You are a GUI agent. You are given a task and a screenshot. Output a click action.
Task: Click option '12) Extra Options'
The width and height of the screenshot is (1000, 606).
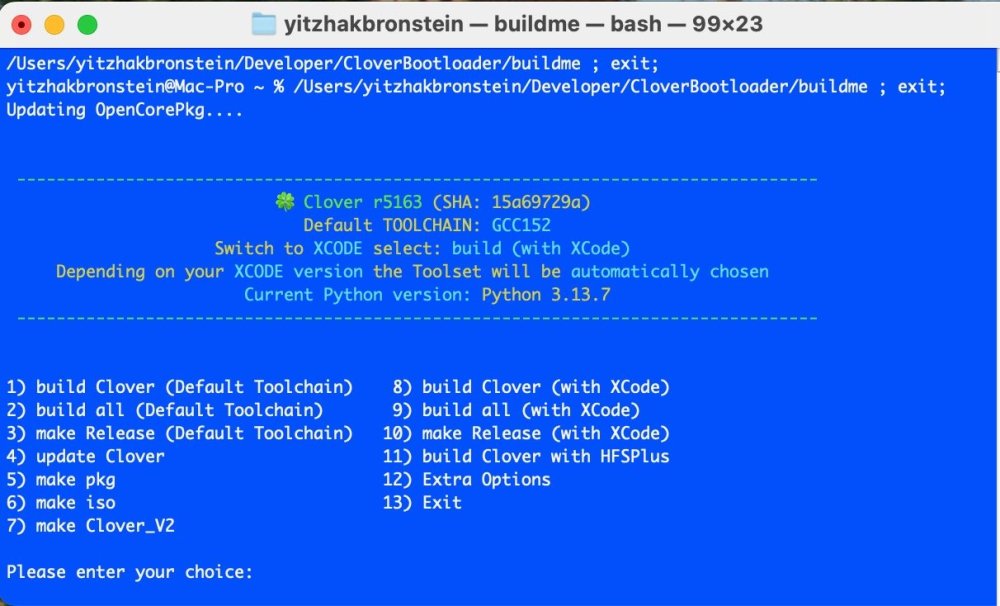point(466,480)
